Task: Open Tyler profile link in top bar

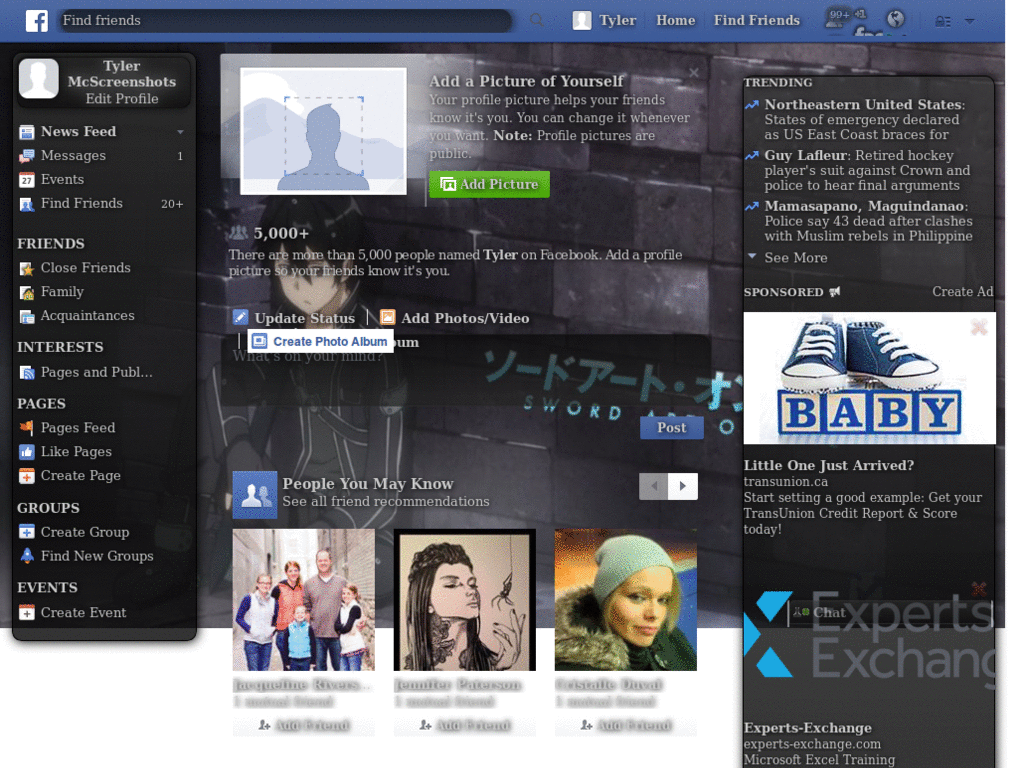Action: click(x=617, y=20)
